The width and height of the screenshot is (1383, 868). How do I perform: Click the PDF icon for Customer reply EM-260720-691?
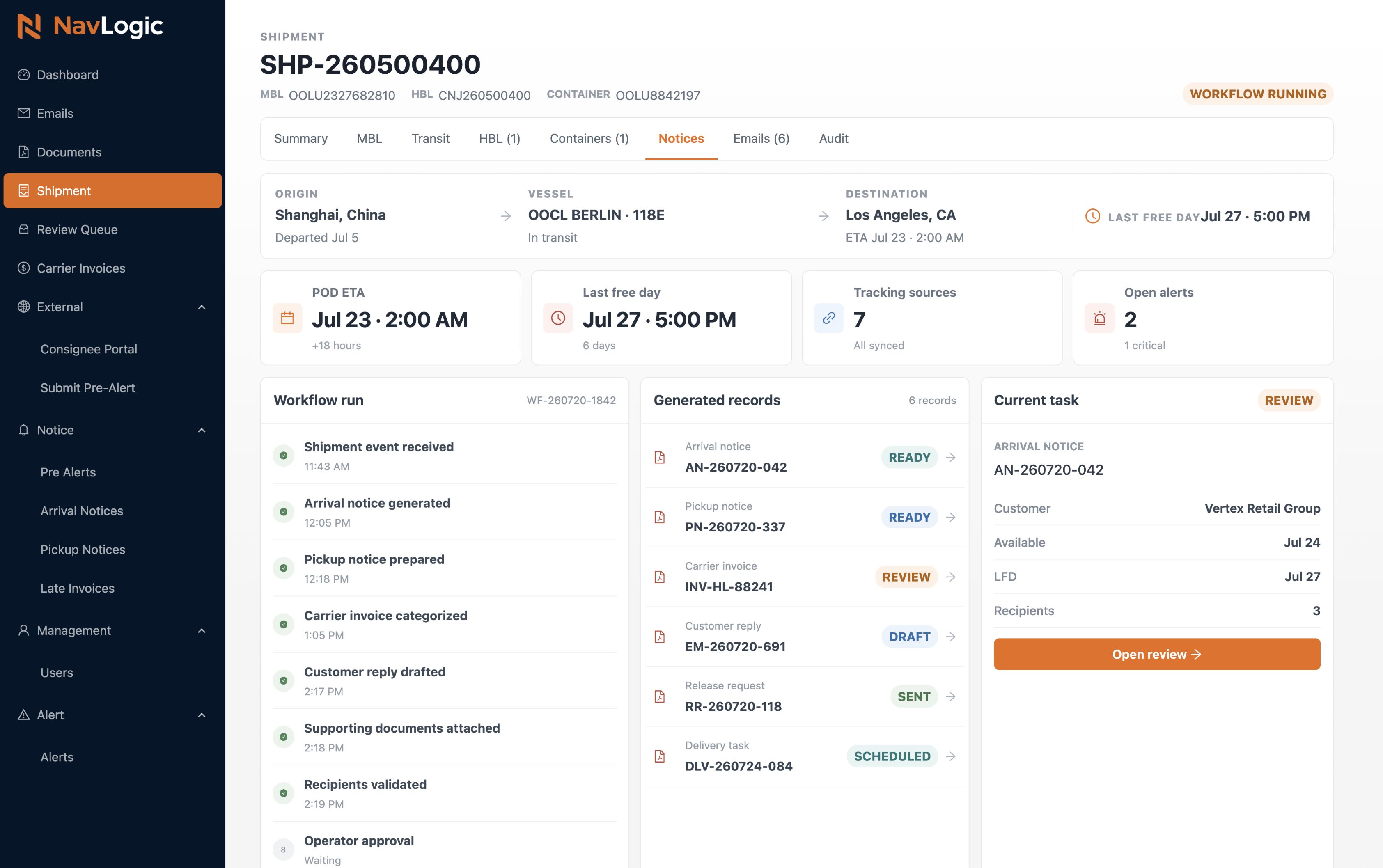(x=660, y=637)
